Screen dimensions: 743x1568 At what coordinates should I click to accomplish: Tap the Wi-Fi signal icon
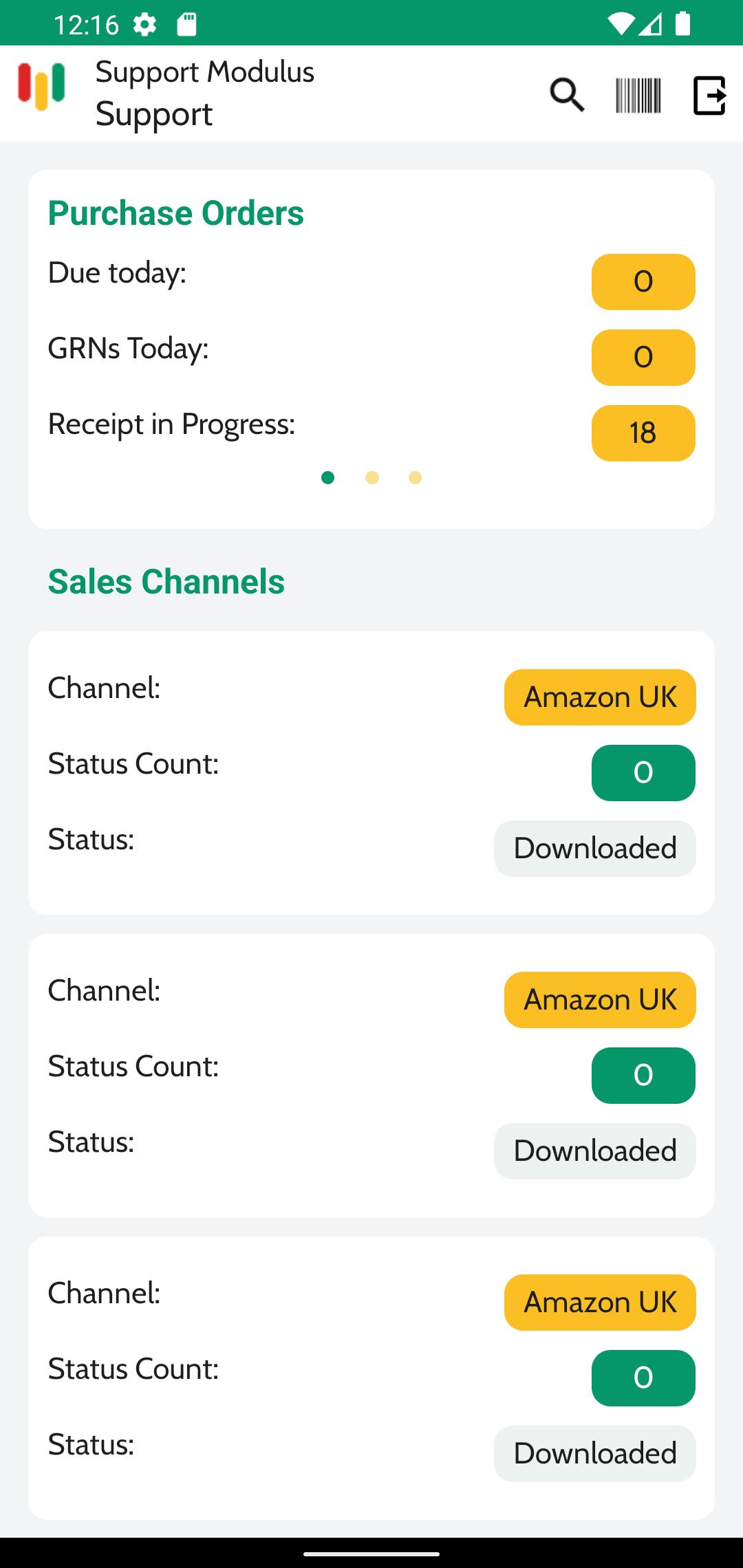(x=621, y=24)
